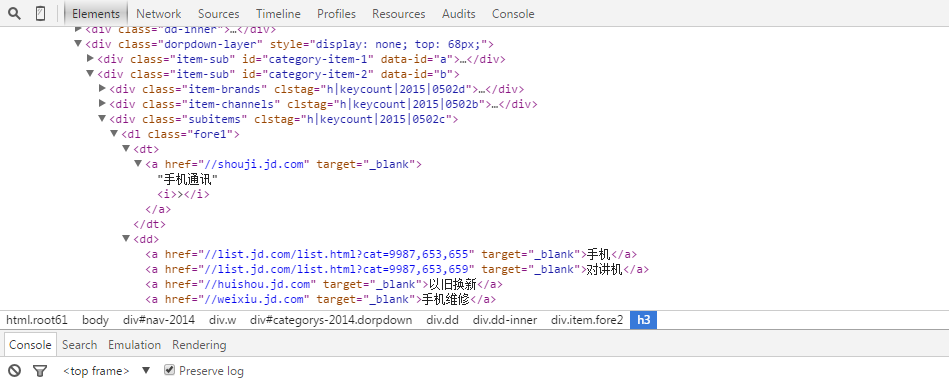Image resolution: width=949 pixels, height=381 pixels.
Task: Click the 以旧换新 anchor text
Action: pos(452,284)
